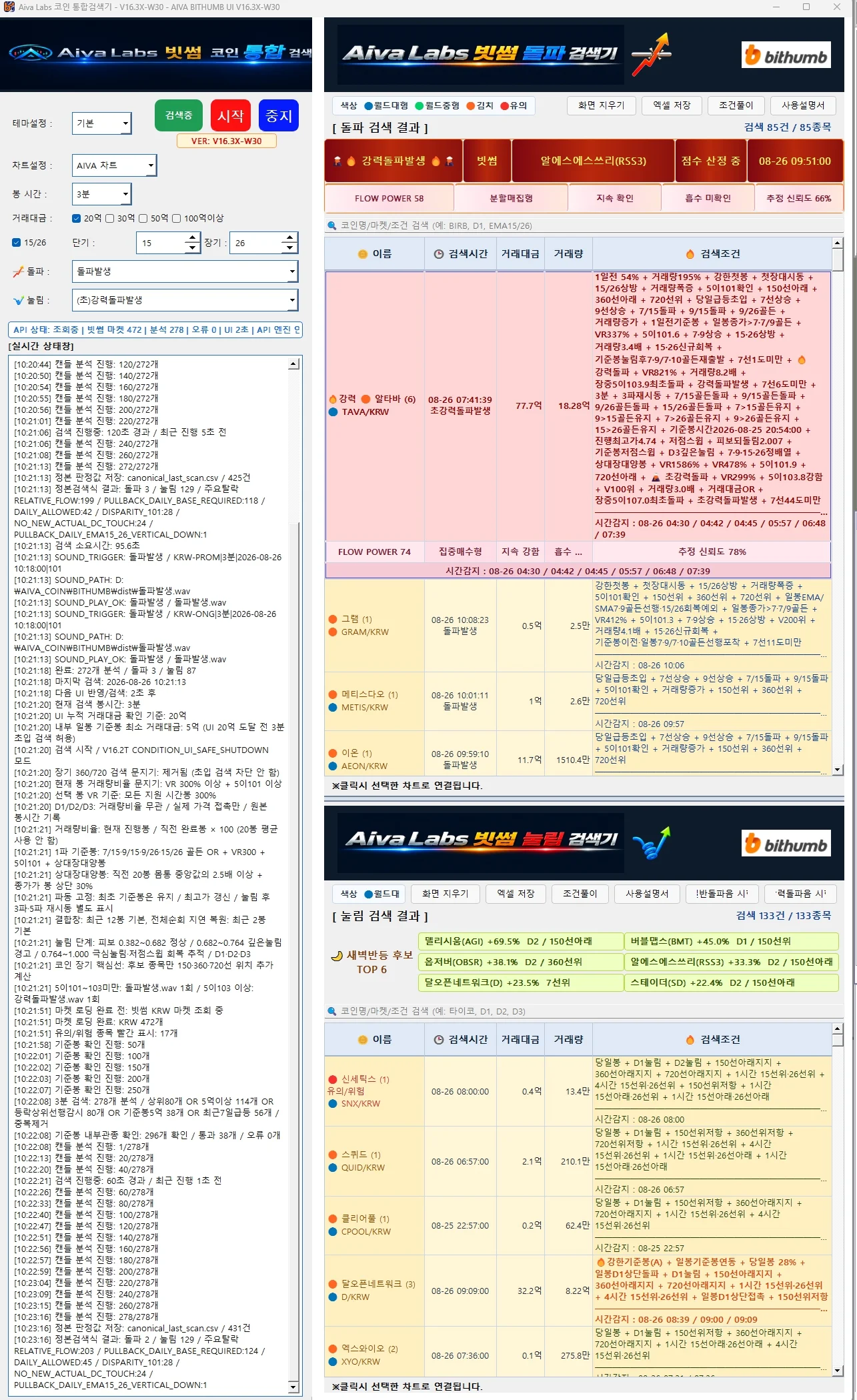Click magnifier icon in 눌림 search bar
The image size is (857, 1400).
click(332, 1011)
